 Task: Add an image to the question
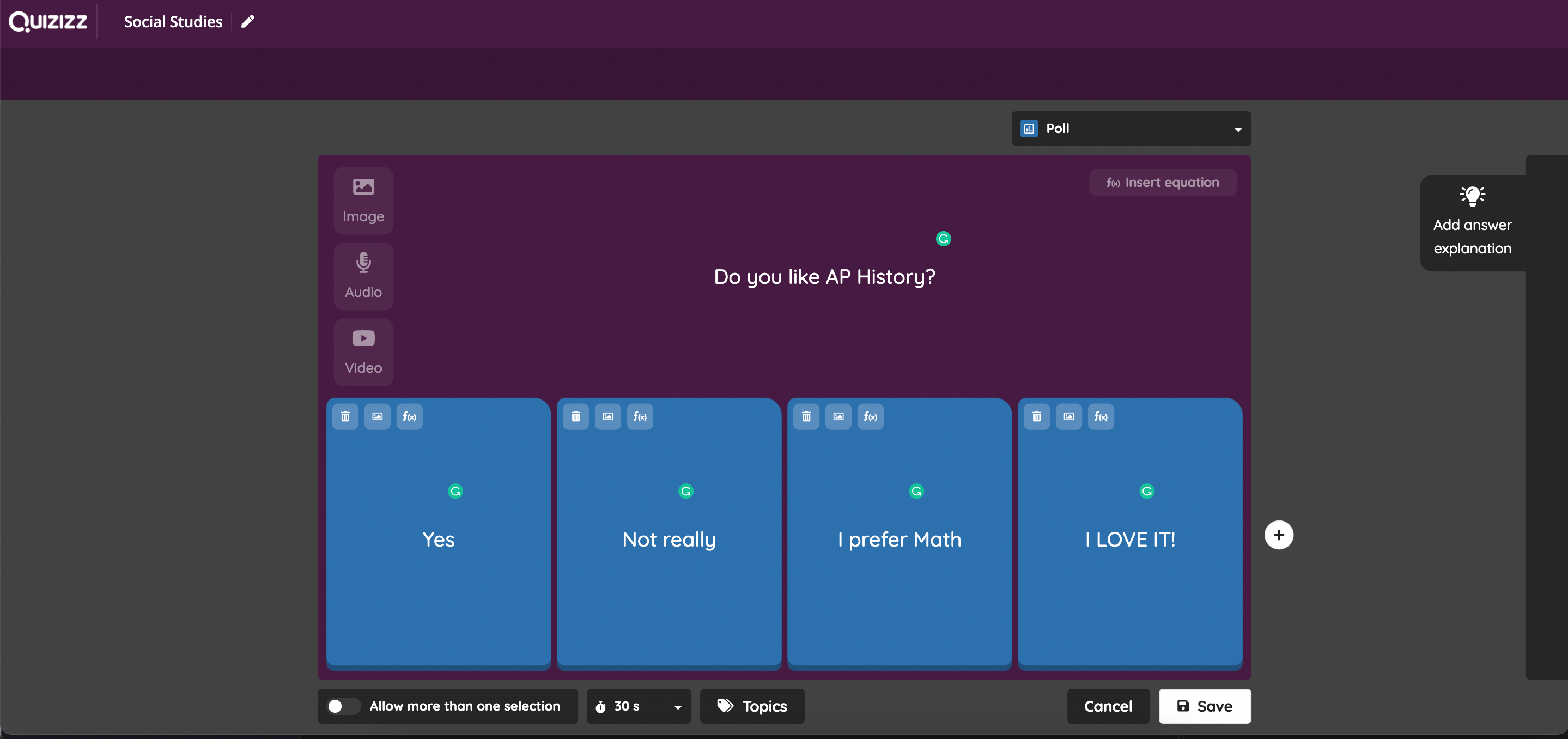point(363,200)
